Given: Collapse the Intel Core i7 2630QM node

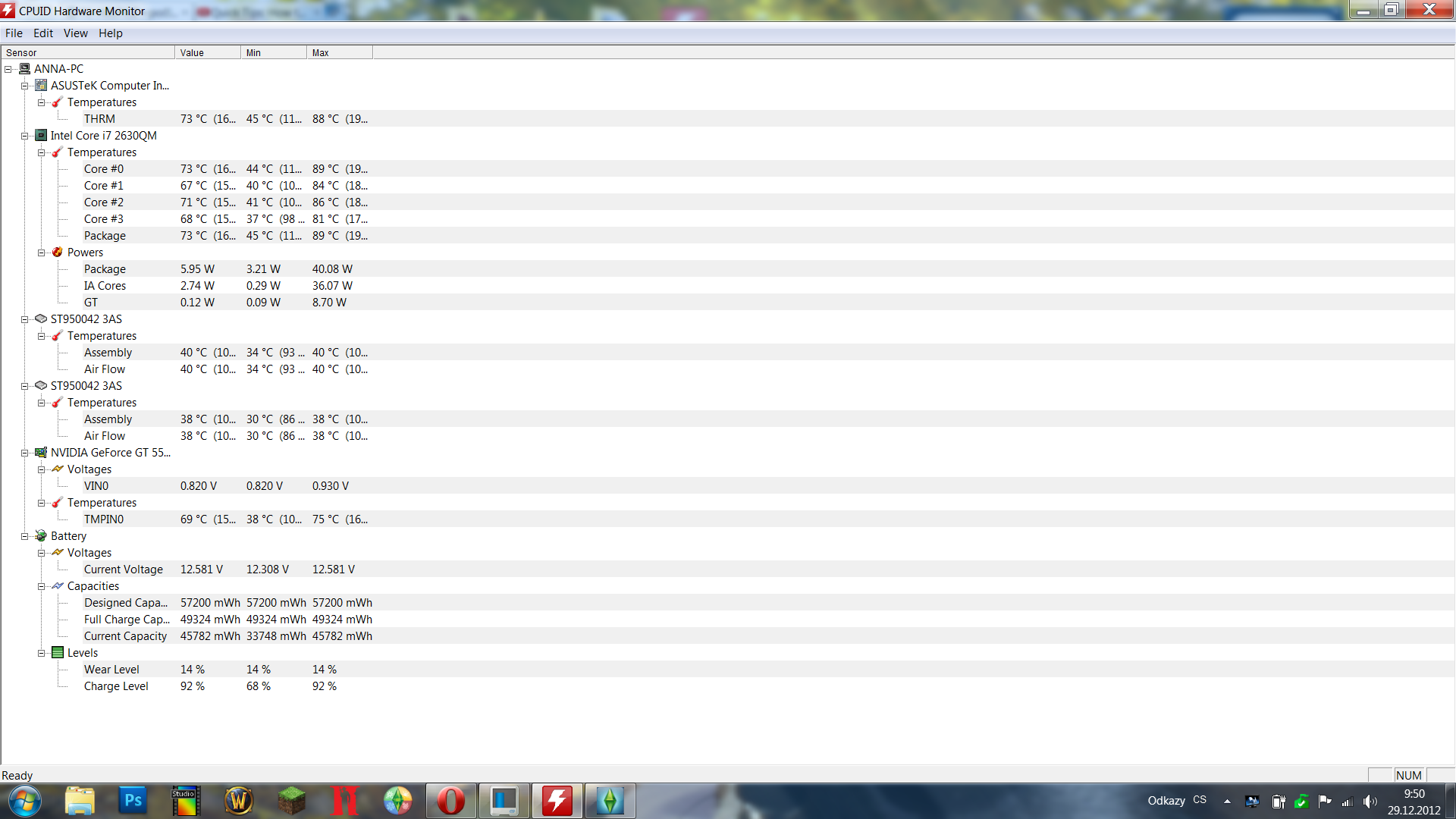Looking at the screenshot, I should tap(25, 136).
